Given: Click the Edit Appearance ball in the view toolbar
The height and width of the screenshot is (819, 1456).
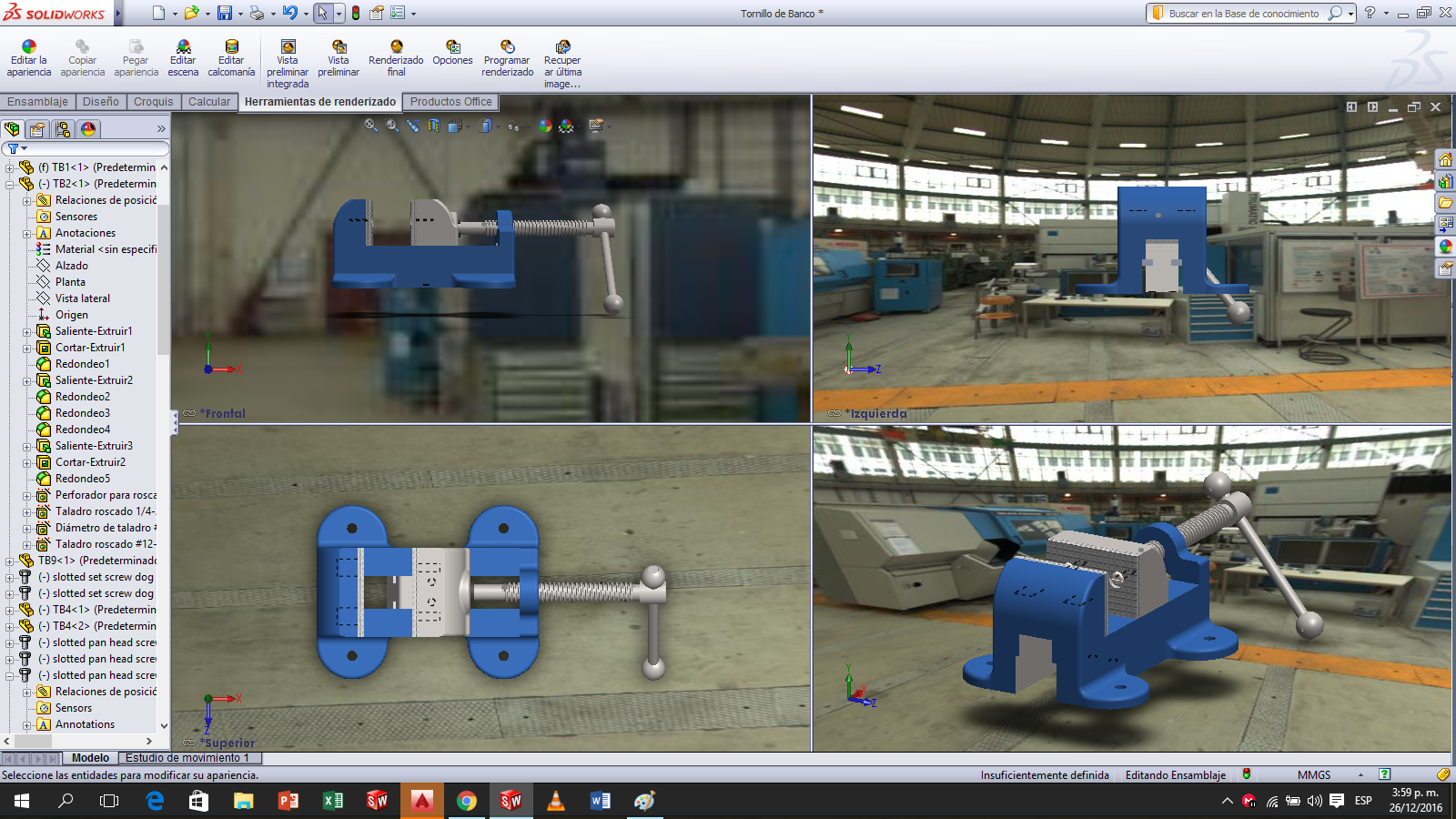Looking at the screenshot, I should [544, 126].
